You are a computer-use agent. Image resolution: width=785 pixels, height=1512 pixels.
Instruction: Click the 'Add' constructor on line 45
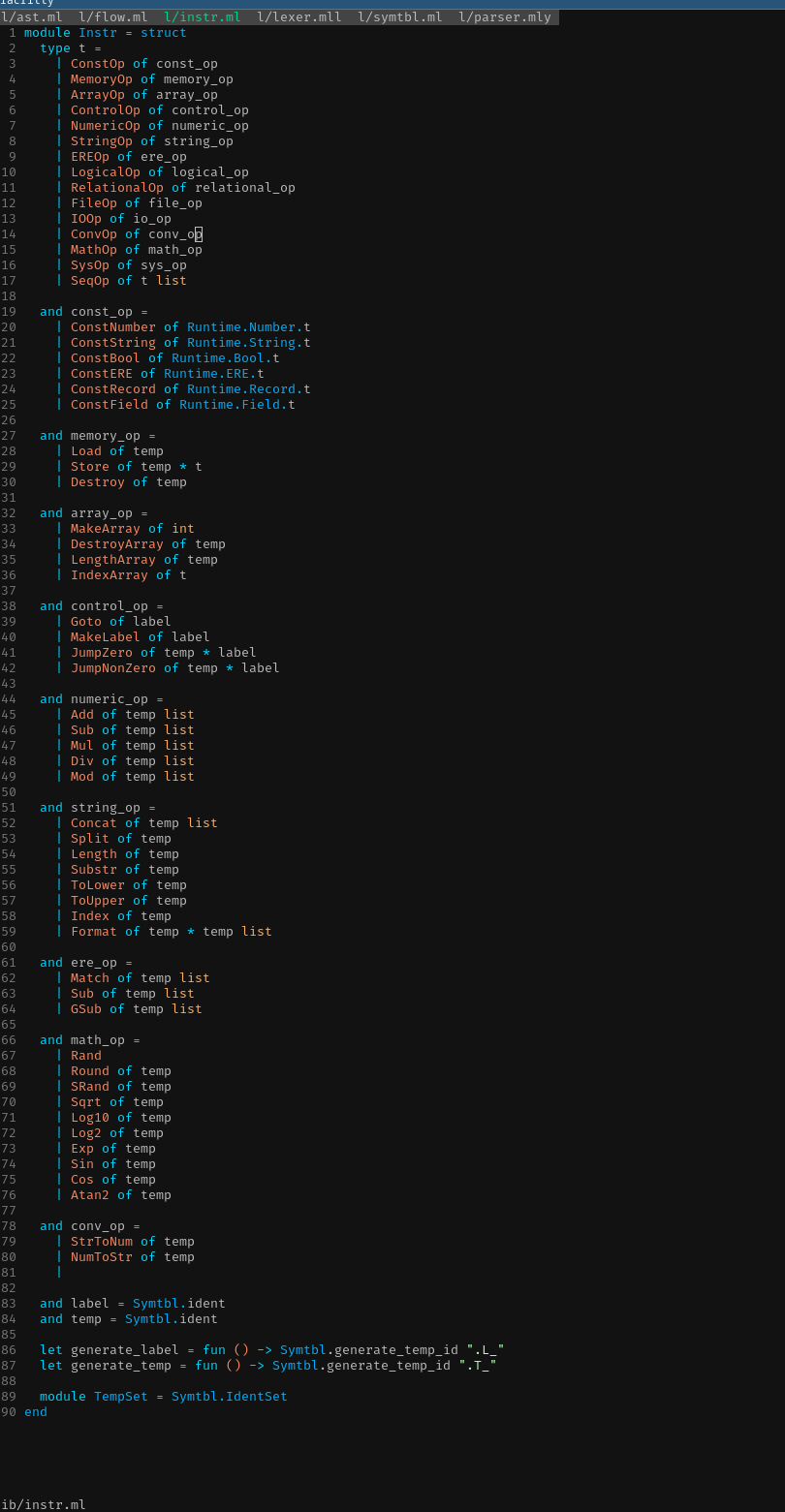pos(82,715)
